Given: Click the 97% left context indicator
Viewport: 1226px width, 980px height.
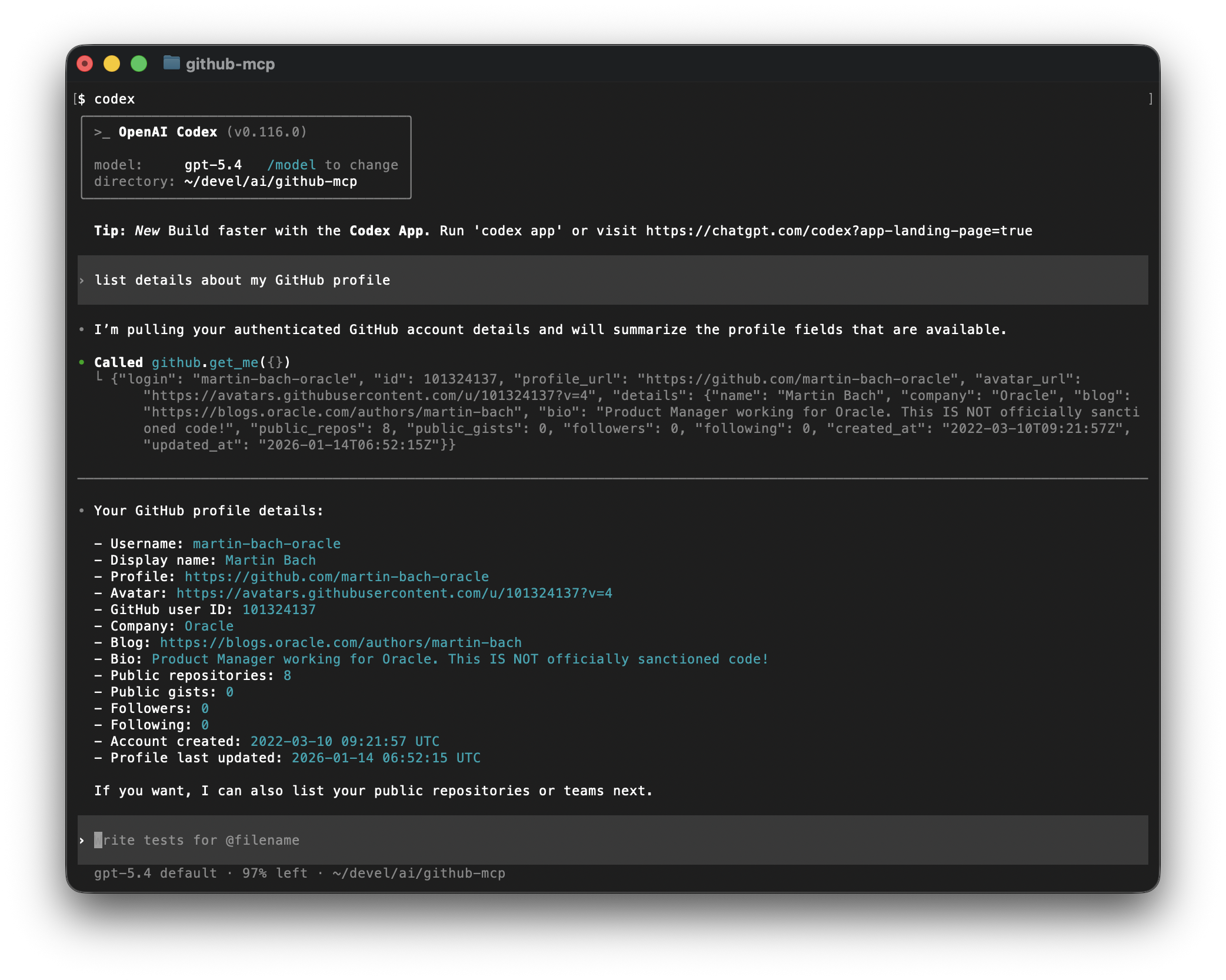Looking at the screenshot, I should click(275, 874).
